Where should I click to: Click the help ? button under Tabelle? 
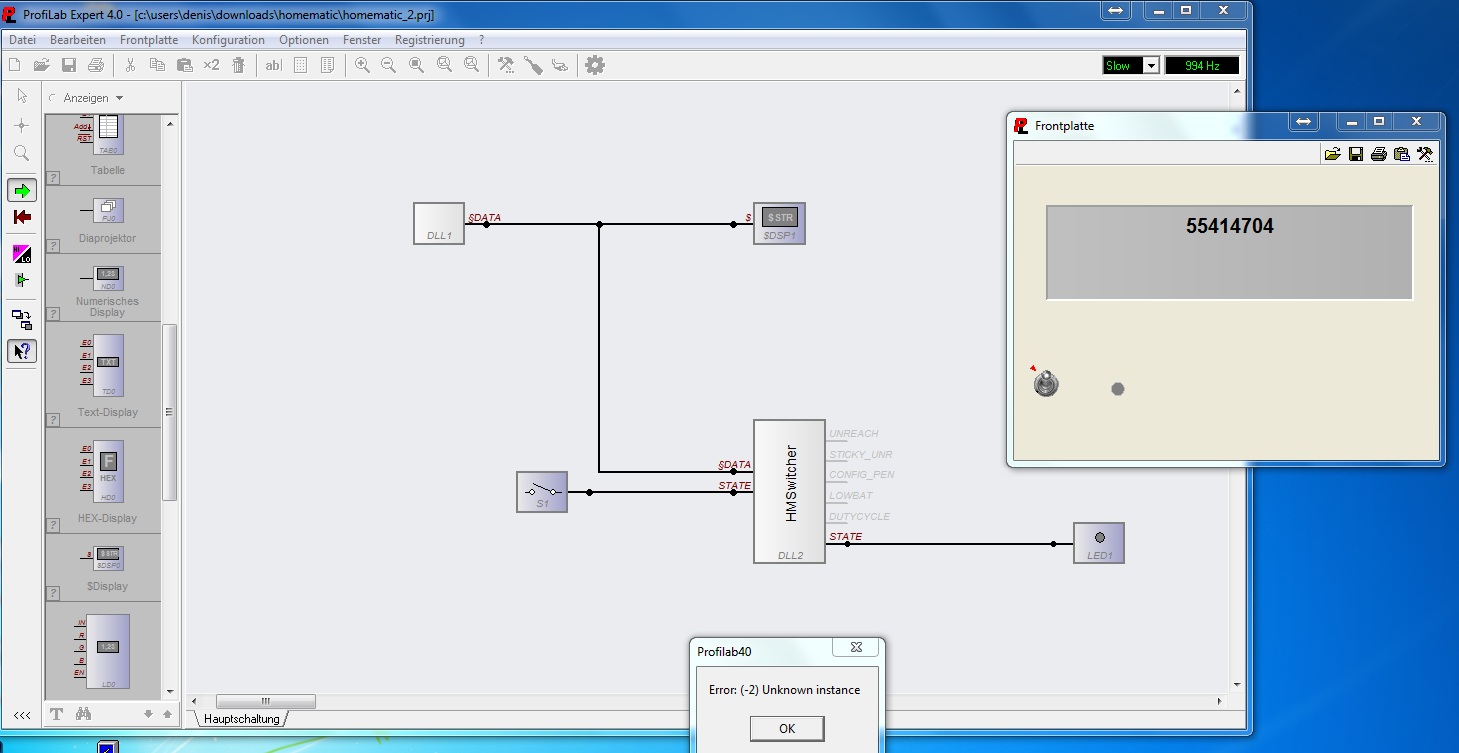coord(53,178)
